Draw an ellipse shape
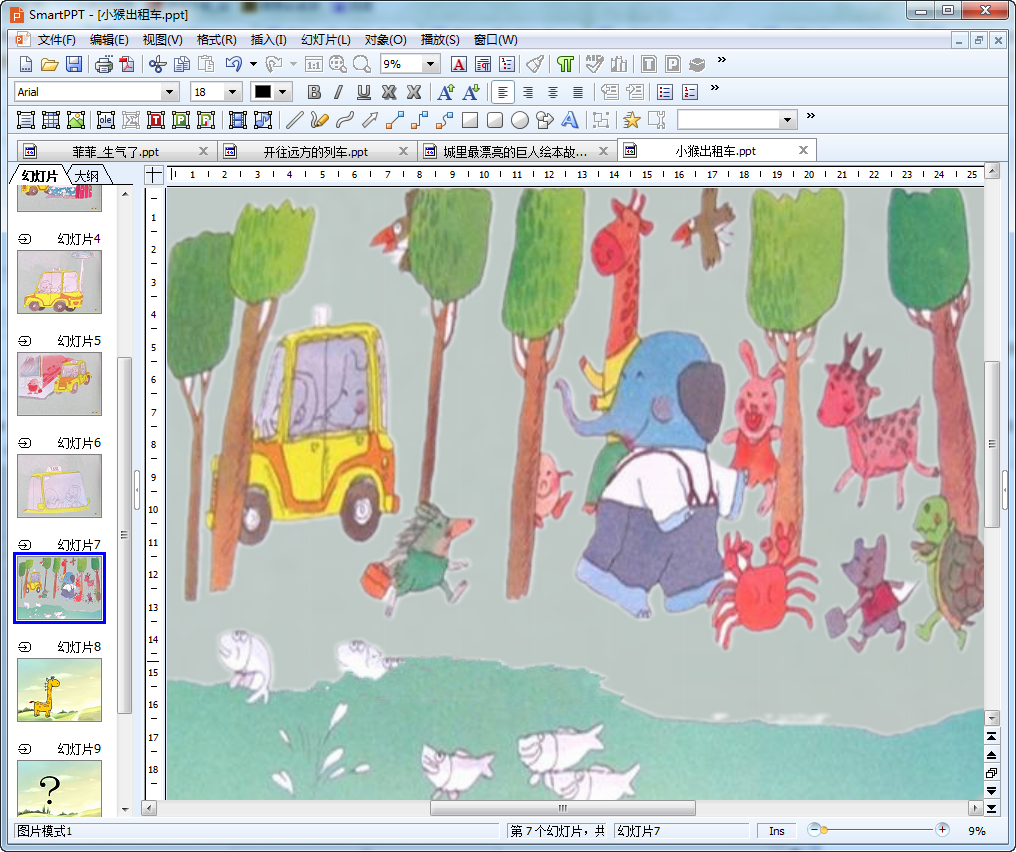The height and width of the screenshot is (852, 1016). (520, 120)
